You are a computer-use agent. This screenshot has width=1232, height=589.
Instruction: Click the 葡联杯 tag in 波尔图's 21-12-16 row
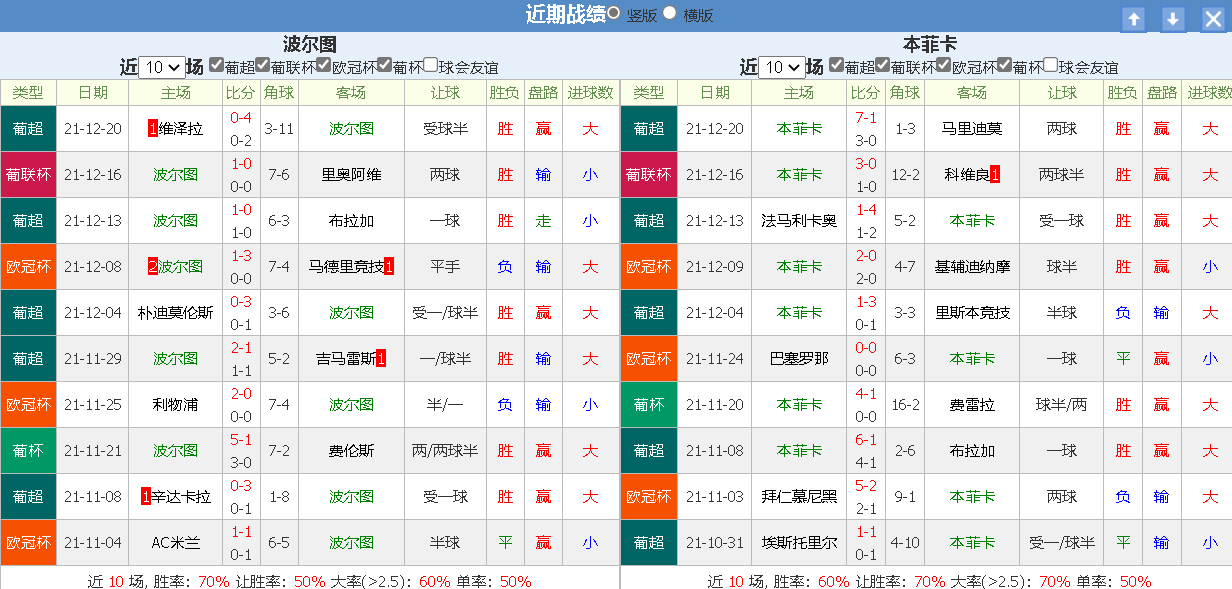[x=28, y=175]
